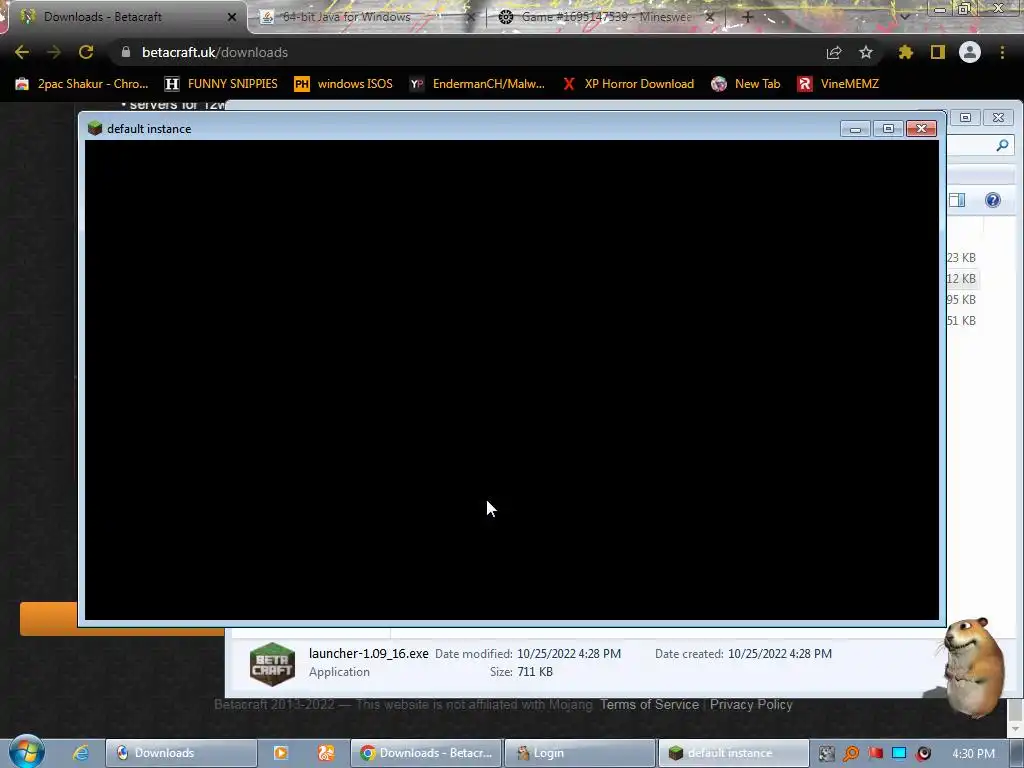
Task: Switch to Login taskbar window
Action: click(580, 753)
